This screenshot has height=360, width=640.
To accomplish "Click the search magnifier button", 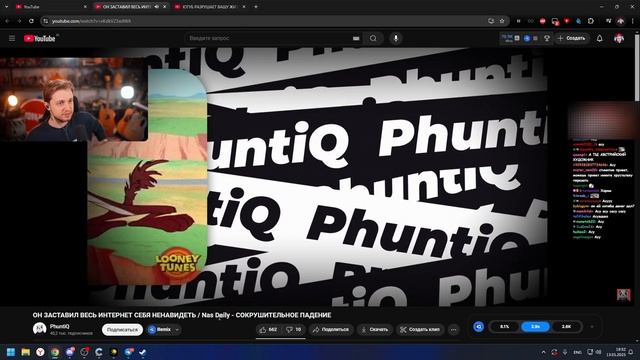I will pos(373,38).
